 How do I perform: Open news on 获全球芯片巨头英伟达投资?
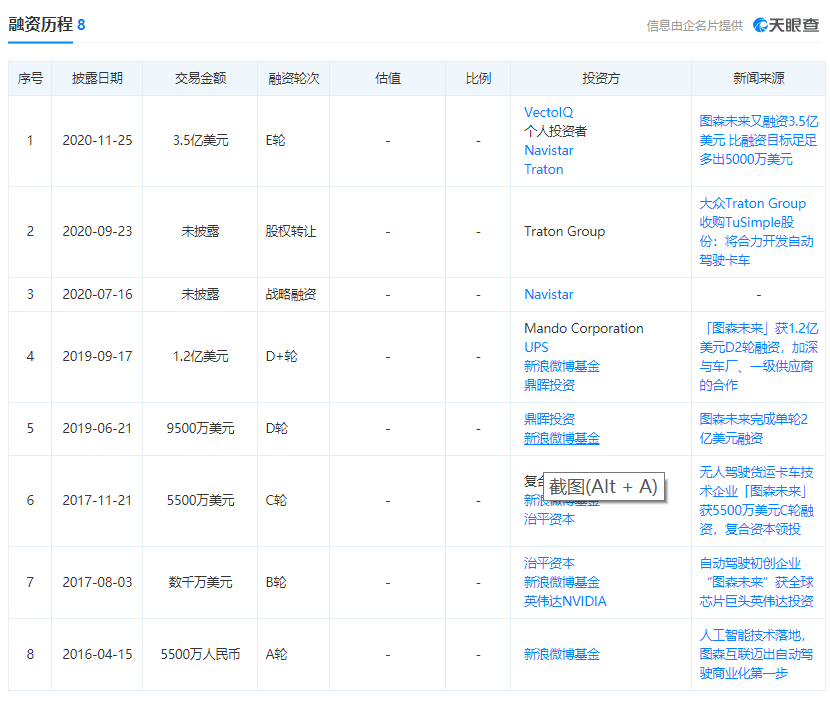tap(756, 582)
